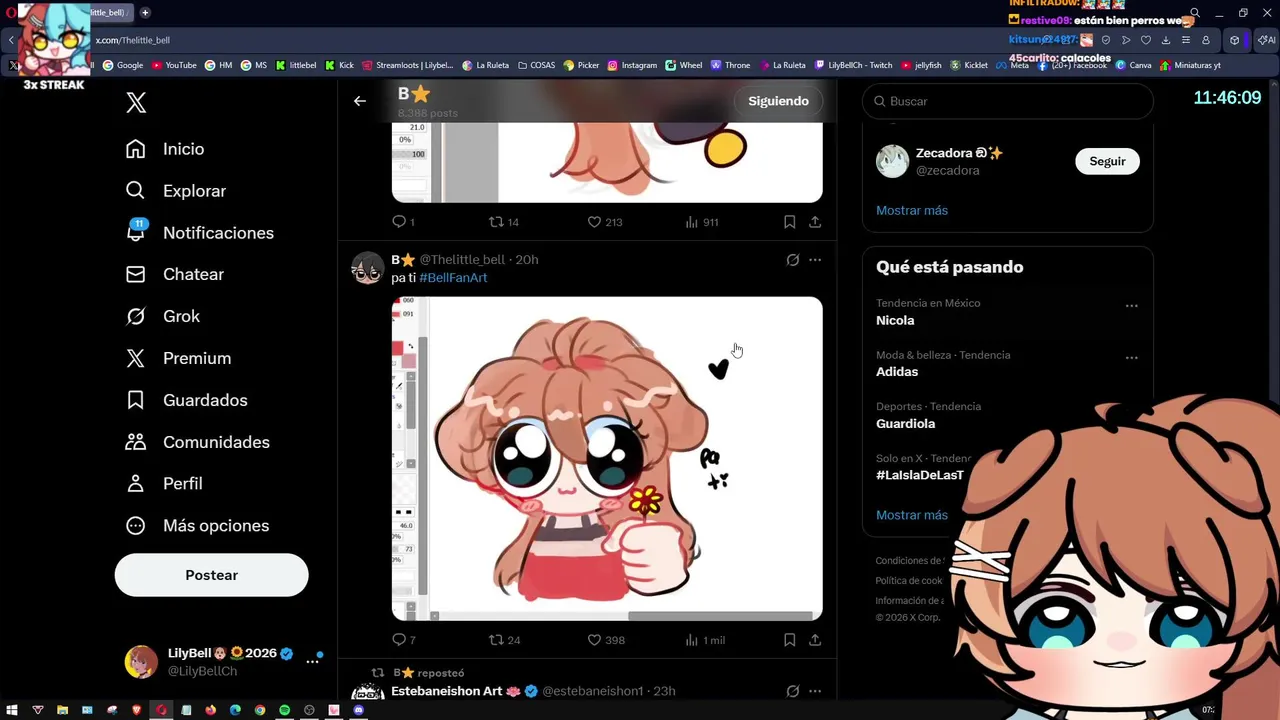Open Adidas trend
Viewport: 1280px width, 720px height.
pyautogui.click(x=897, y=372)
